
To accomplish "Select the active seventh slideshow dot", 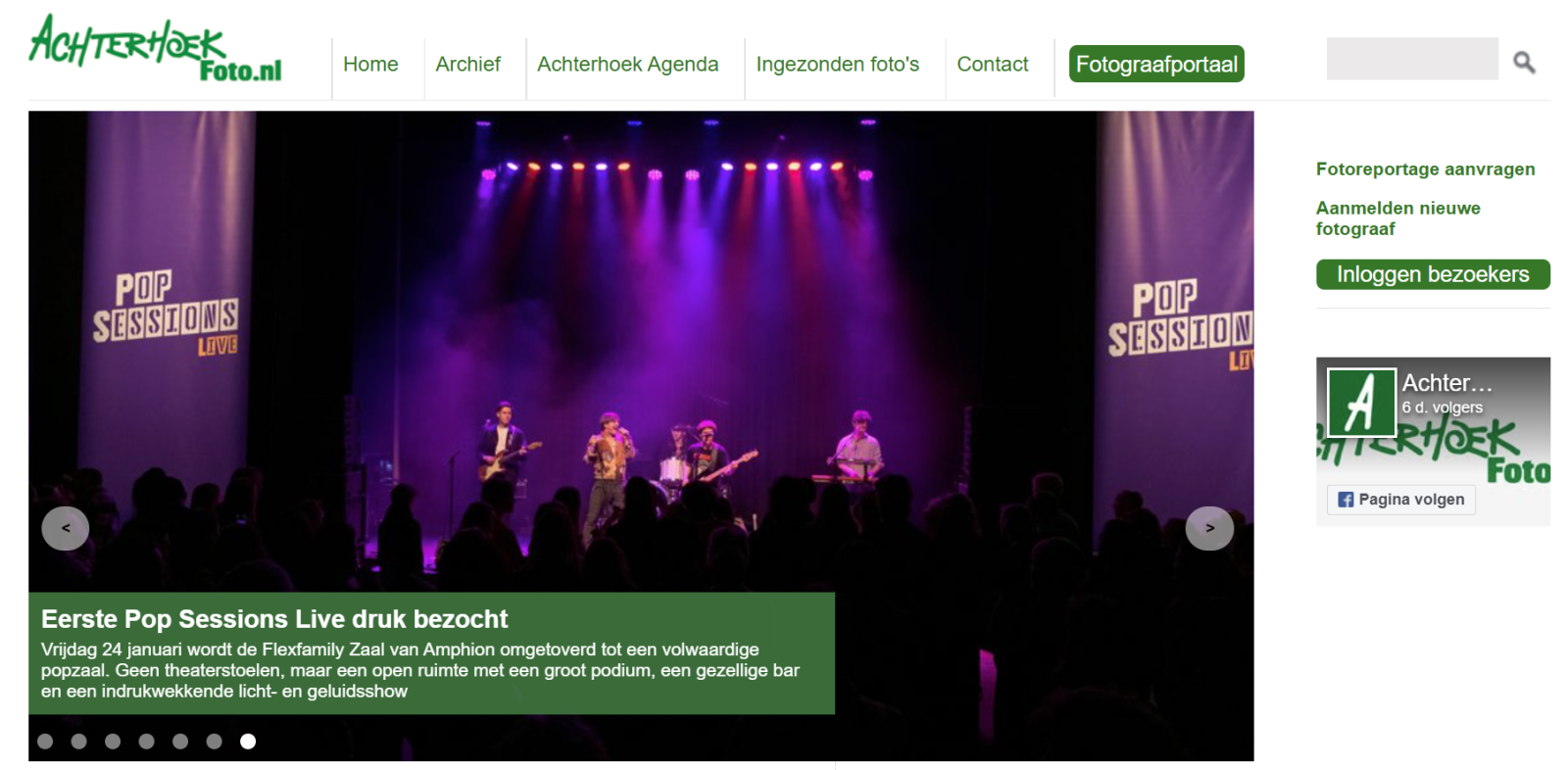I will tap(248, 742).
